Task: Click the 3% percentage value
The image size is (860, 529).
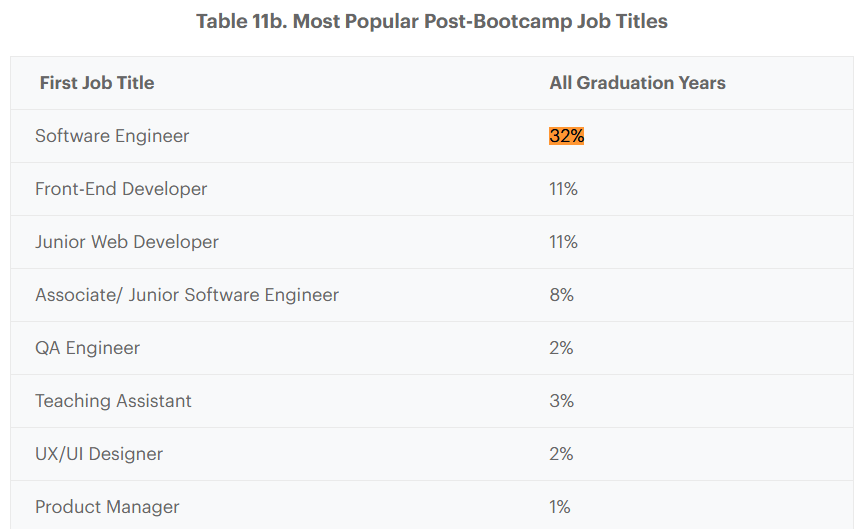Action: coord(561,401)
